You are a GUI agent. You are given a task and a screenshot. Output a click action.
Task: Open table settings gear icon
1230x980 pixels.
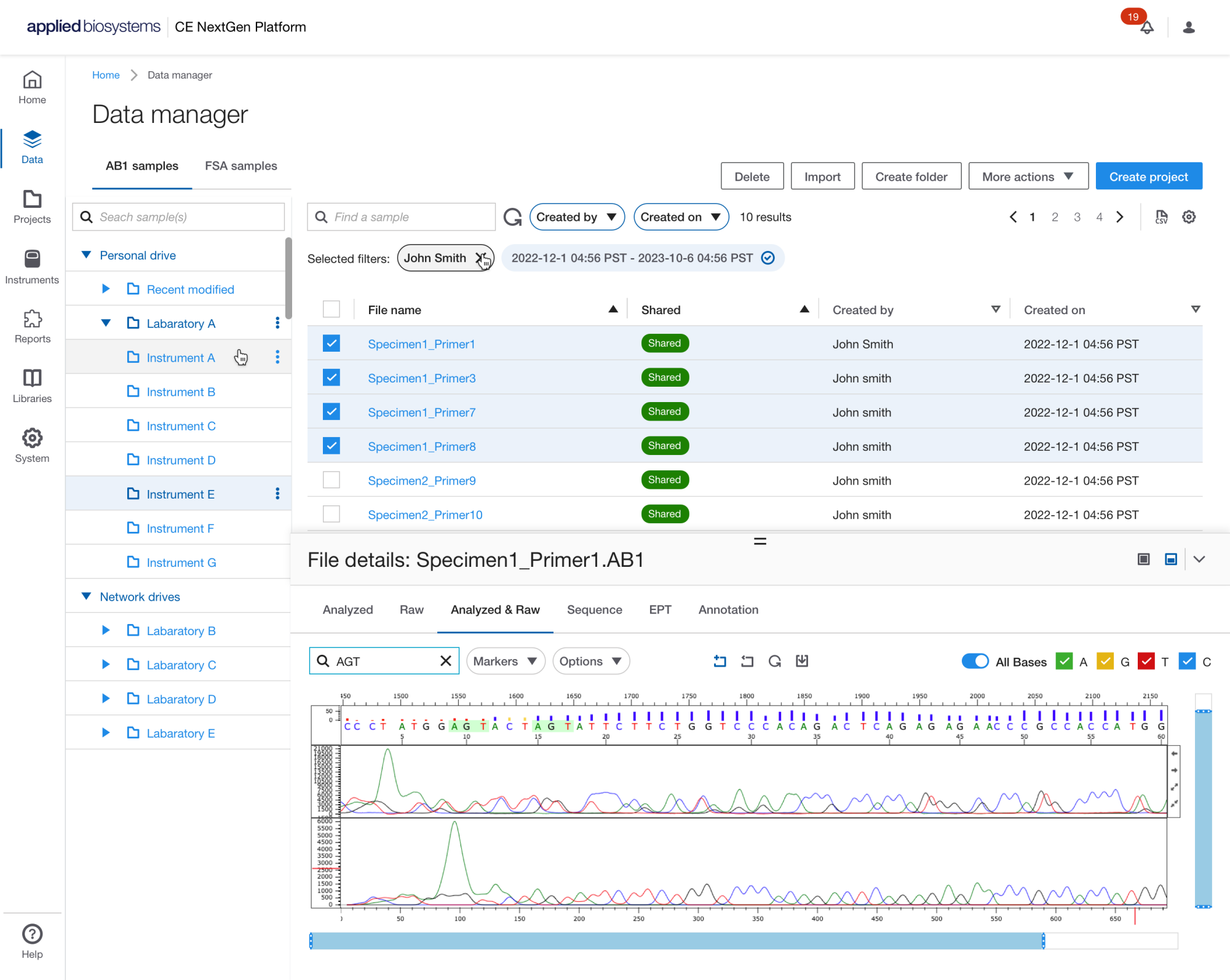[x=1189, y=217]
